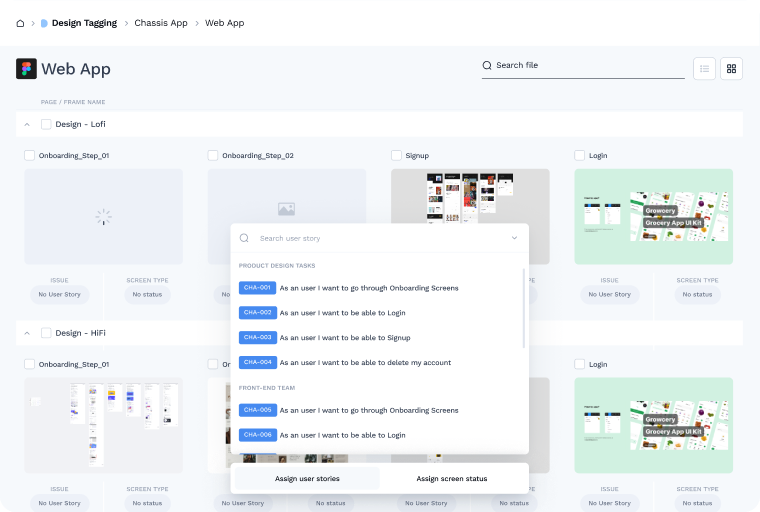Open No User Story pill under third HiFi frame
This screenshot has height=512, width=760.
point(426,503)
